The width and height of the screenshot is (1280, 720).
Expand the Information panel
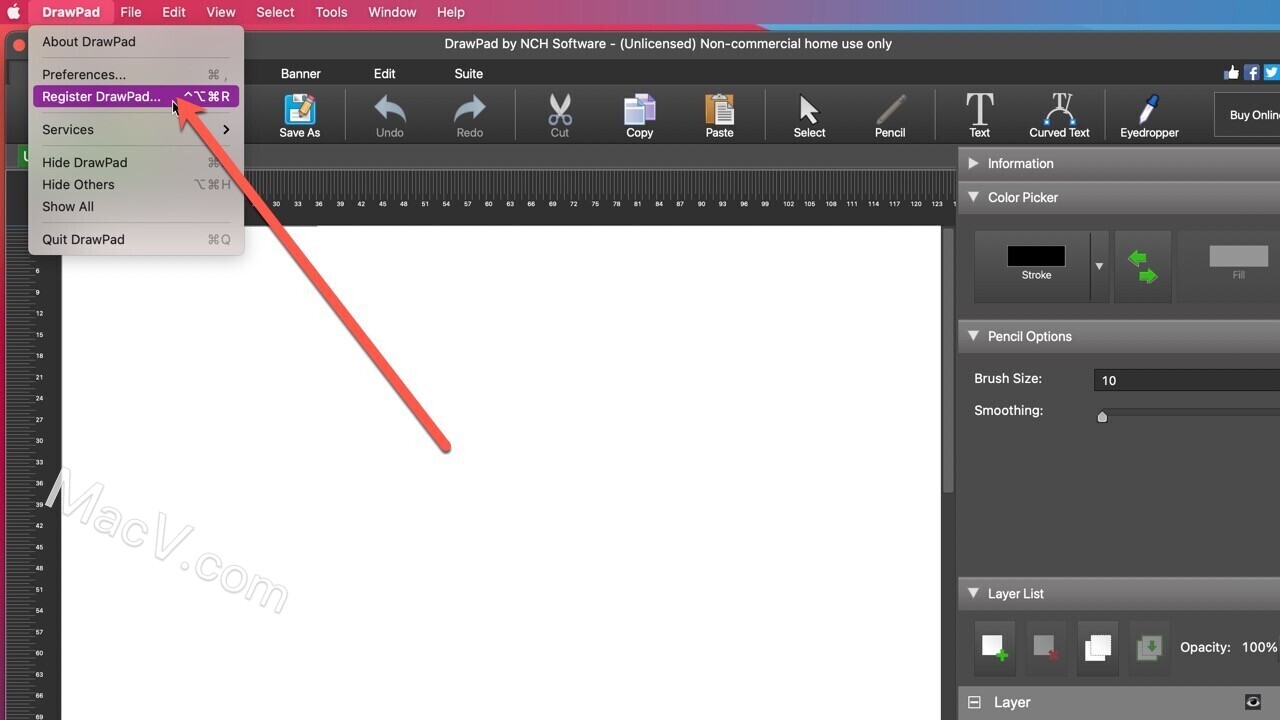coord(973,163)
